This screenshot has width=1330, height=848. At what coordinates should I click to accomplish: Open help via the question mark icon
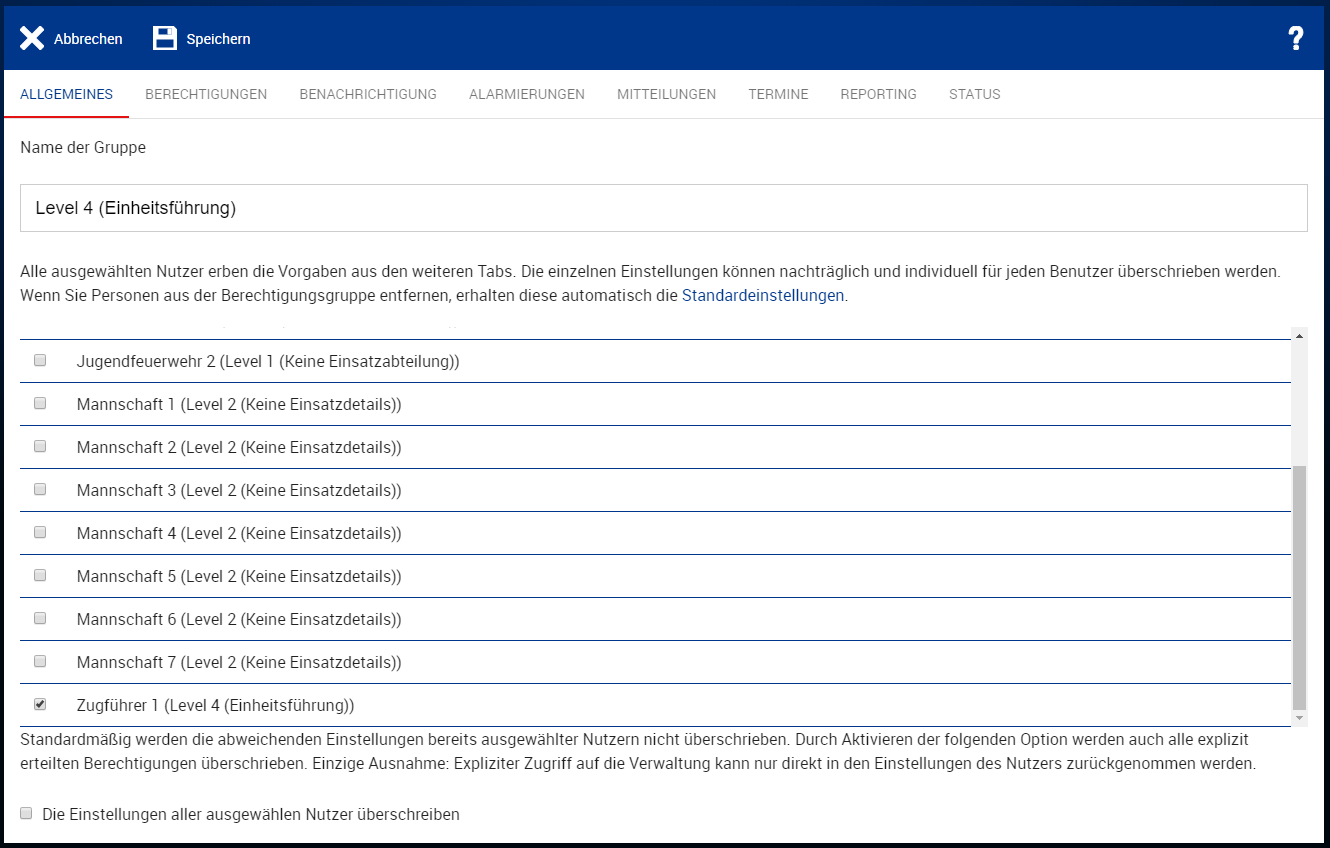click(1295, 39)
